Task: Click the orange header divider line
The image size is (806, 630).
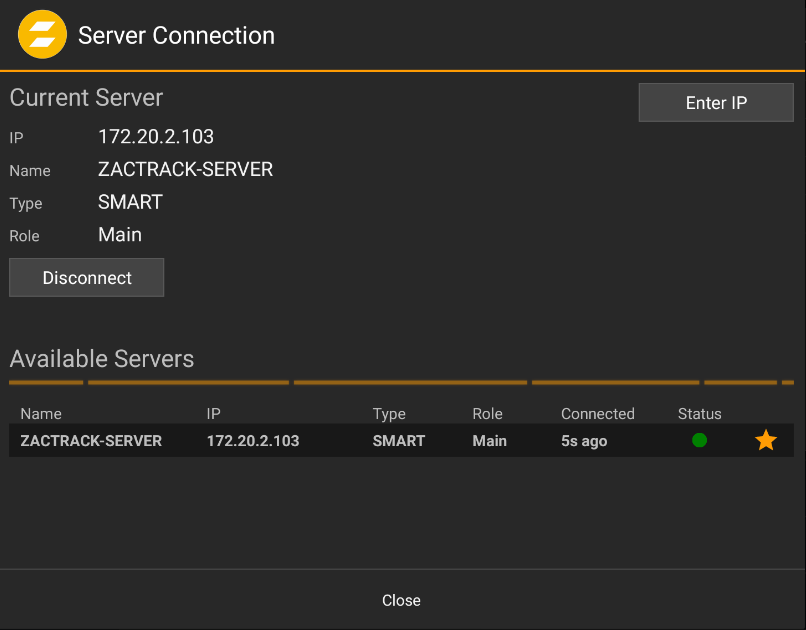Action: 403,70
